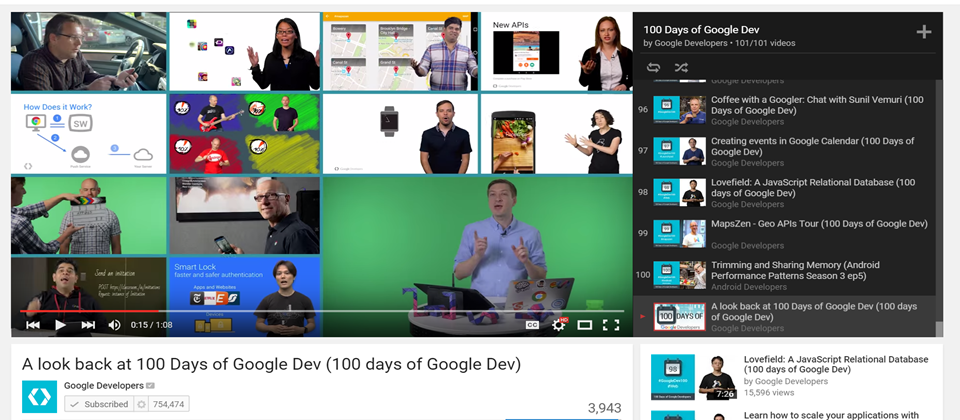The height and width of the screenshot is (420, 960).
Task: Play the video
Action: [60, 325]
